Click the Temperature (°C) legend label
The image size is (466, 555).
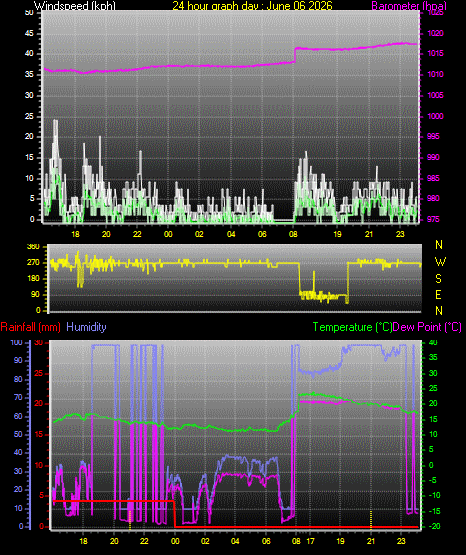coord(352,327)
